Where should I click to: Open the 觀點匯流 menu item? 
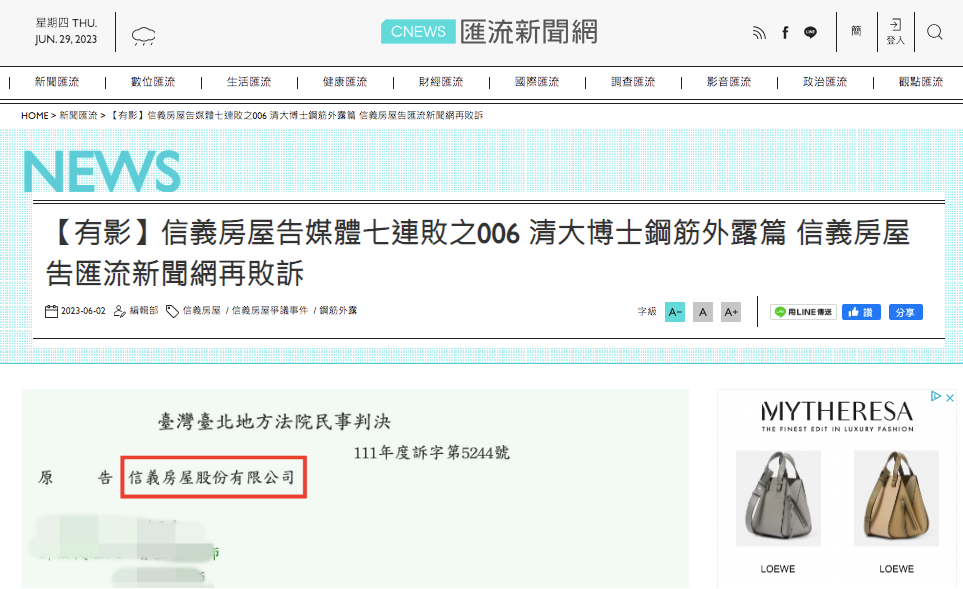pos(921,82)
